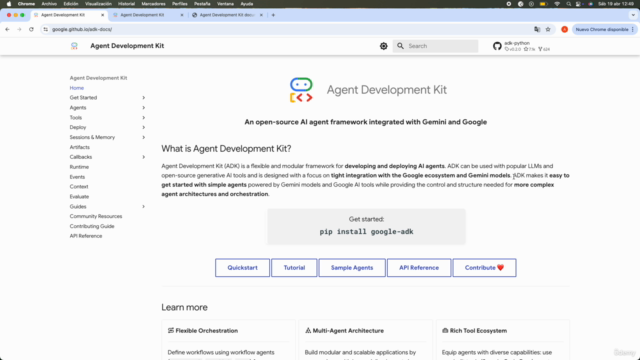Open the Multi-Agent Architecture card
The height and width of the screenshot is (360, 640).
click(365, 340)
